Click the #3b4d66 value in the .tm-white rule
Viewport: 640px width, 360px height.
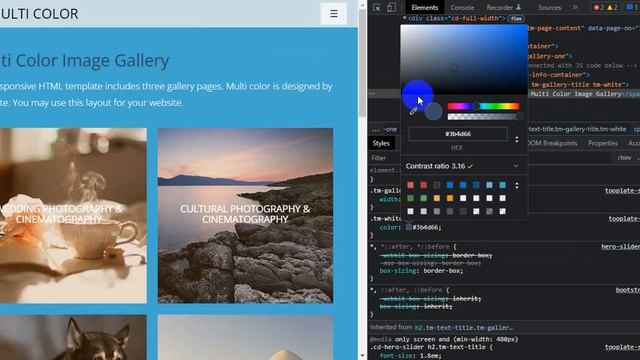click(x=426, y=227)
